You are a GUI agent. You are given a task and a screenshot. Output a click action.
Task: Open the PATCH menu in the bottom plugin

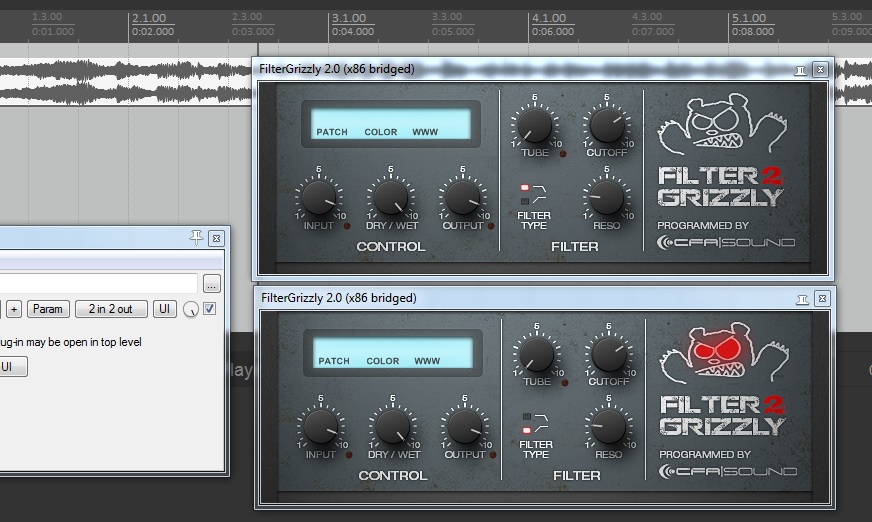334,361
